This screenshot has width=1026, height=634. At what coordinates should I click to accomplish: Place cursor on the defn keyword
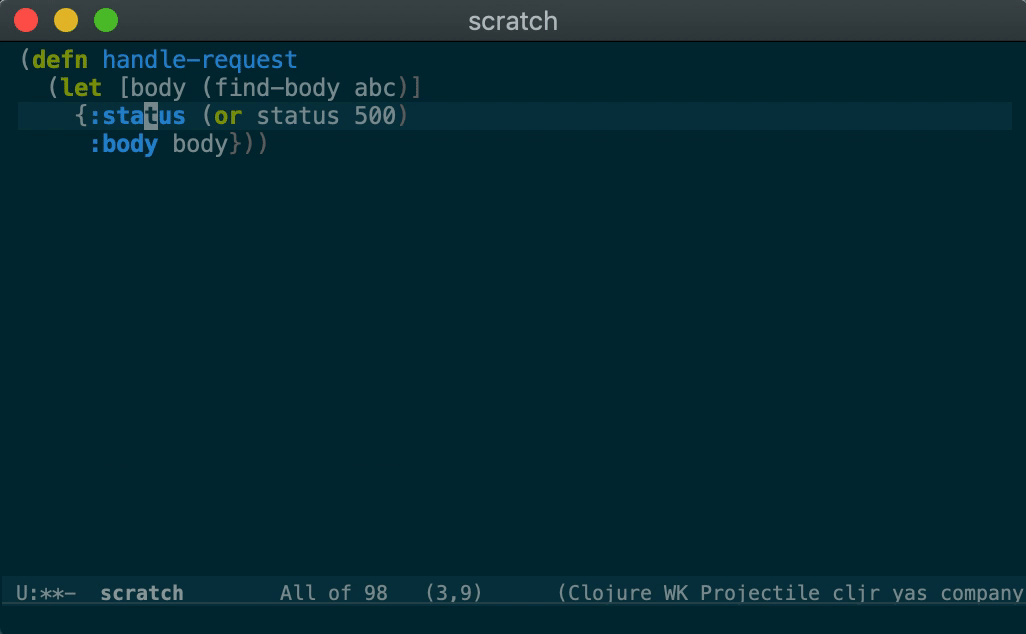click(x=60, y=60)
